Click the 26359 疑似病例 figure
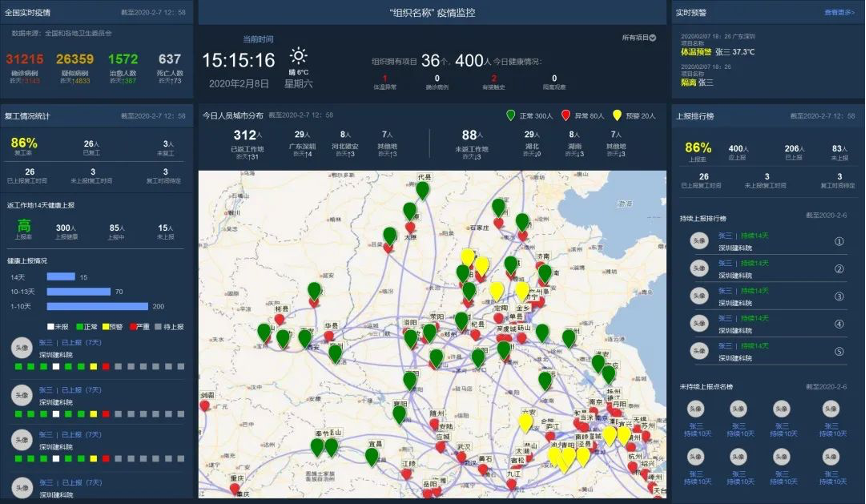866x504 pixels. (75, 59)
